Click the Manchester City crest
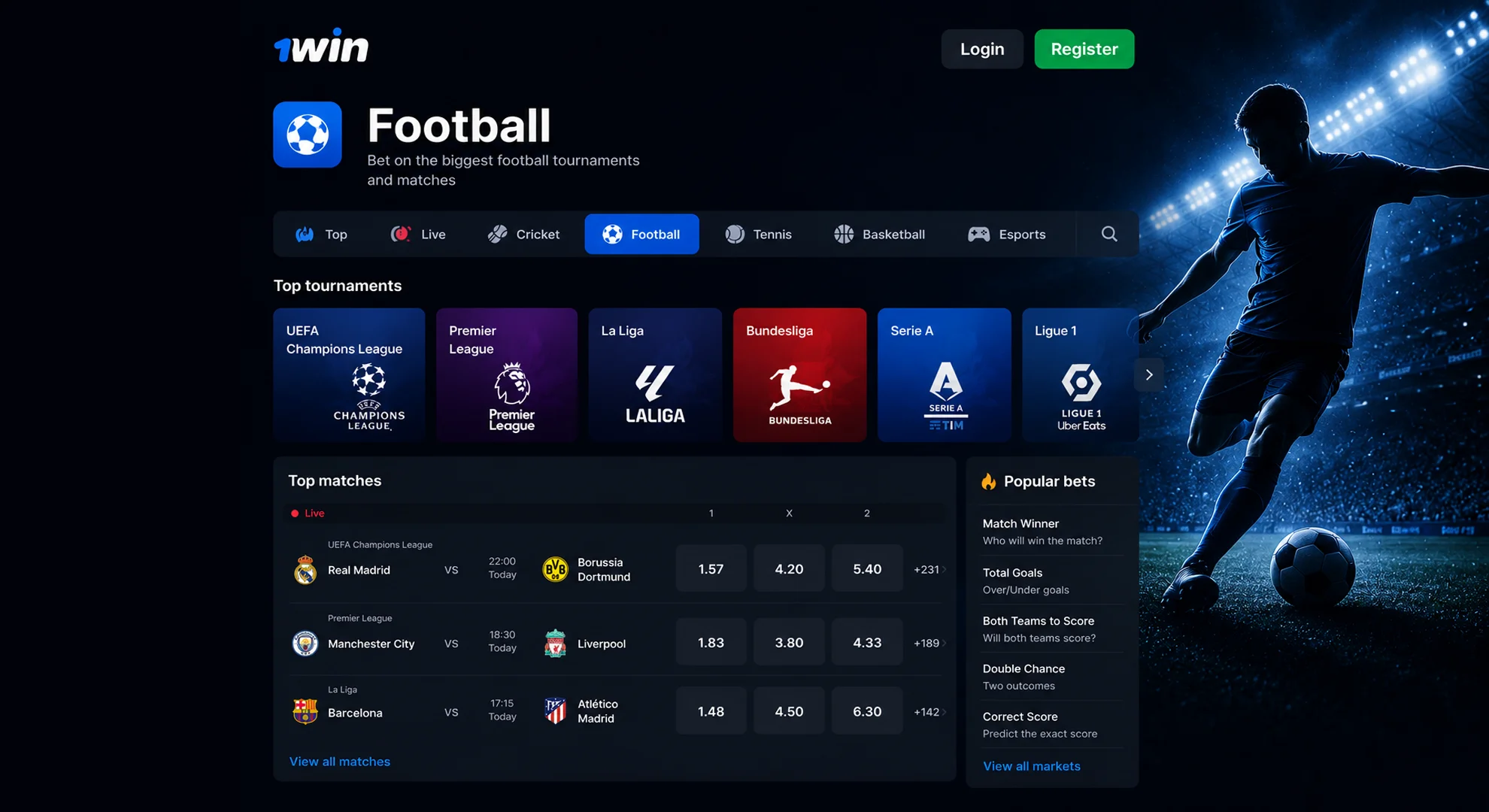This screenshot has width=1489, height=812. (305, 644)
